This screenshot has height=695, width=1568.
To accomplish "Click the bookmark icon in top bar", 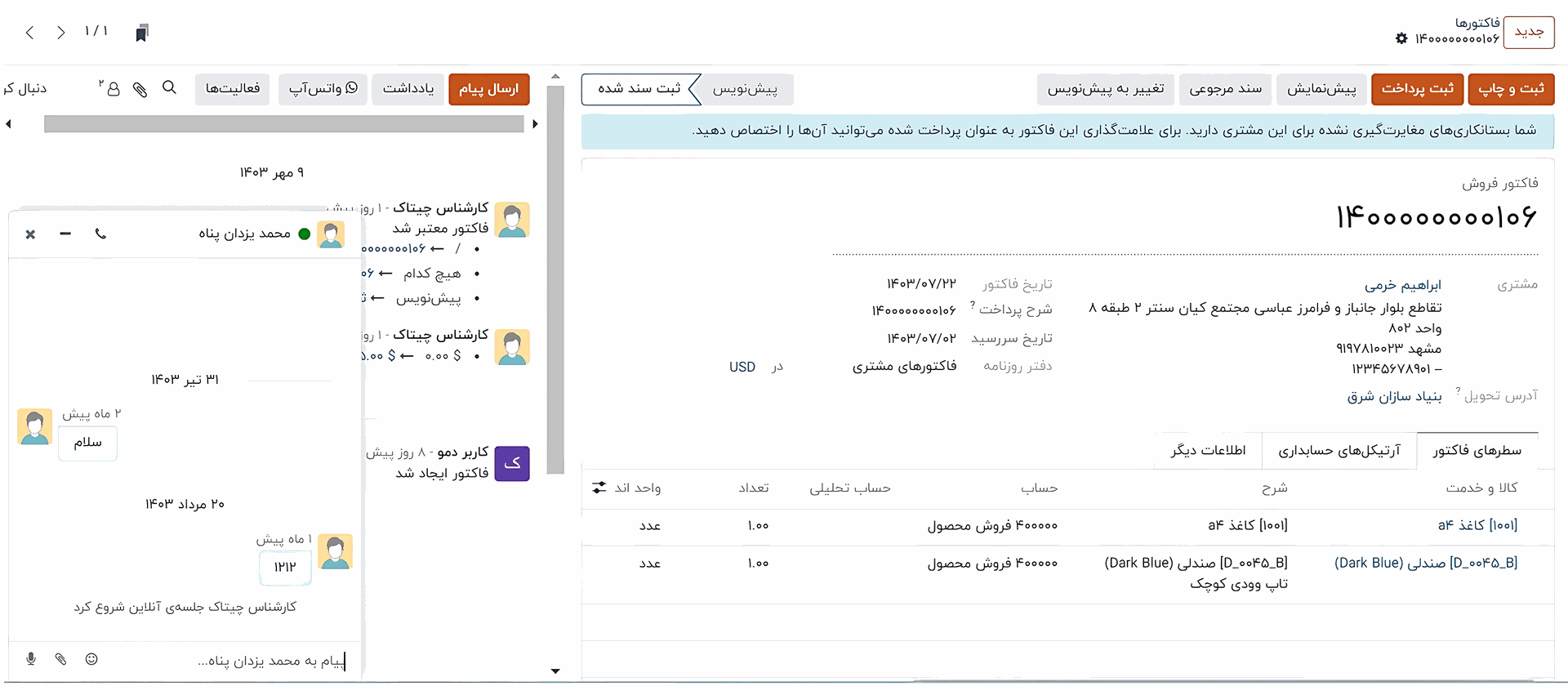I will point(142,33).
